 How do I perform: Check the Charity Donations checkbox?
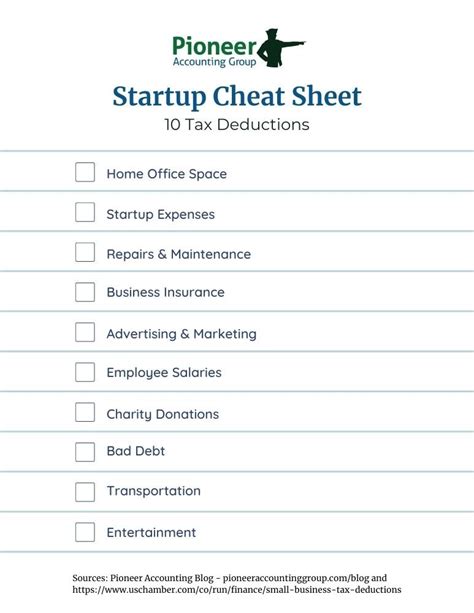click(x=85, y=412)
